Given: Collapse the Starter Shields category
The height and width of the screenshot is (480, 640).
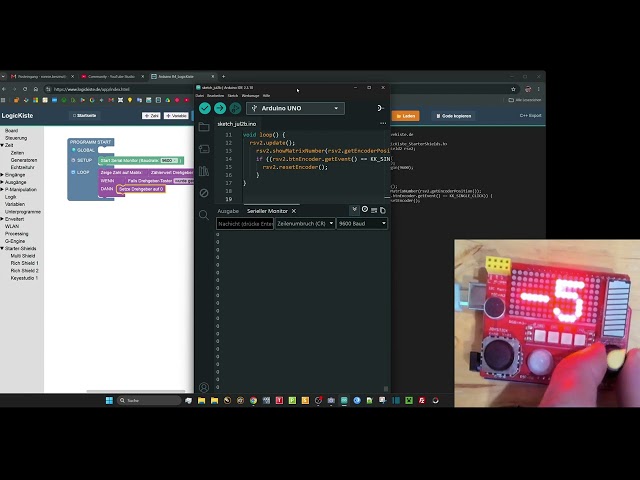Looking at the screenshot, I should click(x=2, y=248).
